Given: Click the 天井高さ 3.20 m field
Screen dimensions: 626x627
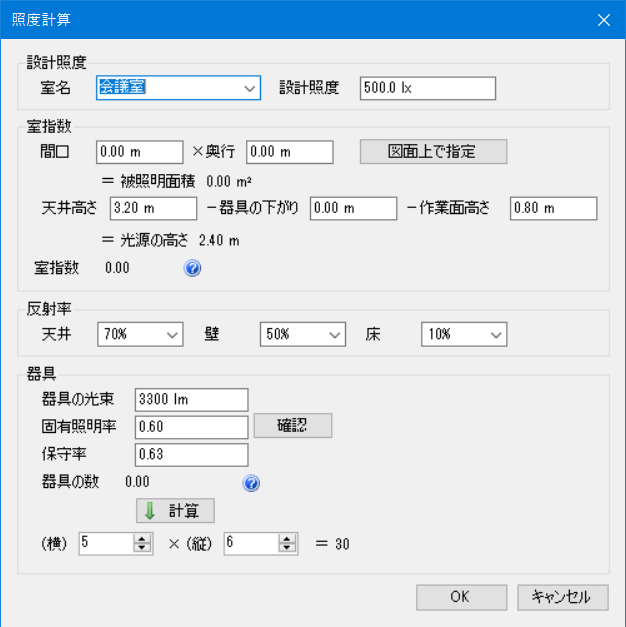Looking at the screenshot, I should [x=154, y=208].
